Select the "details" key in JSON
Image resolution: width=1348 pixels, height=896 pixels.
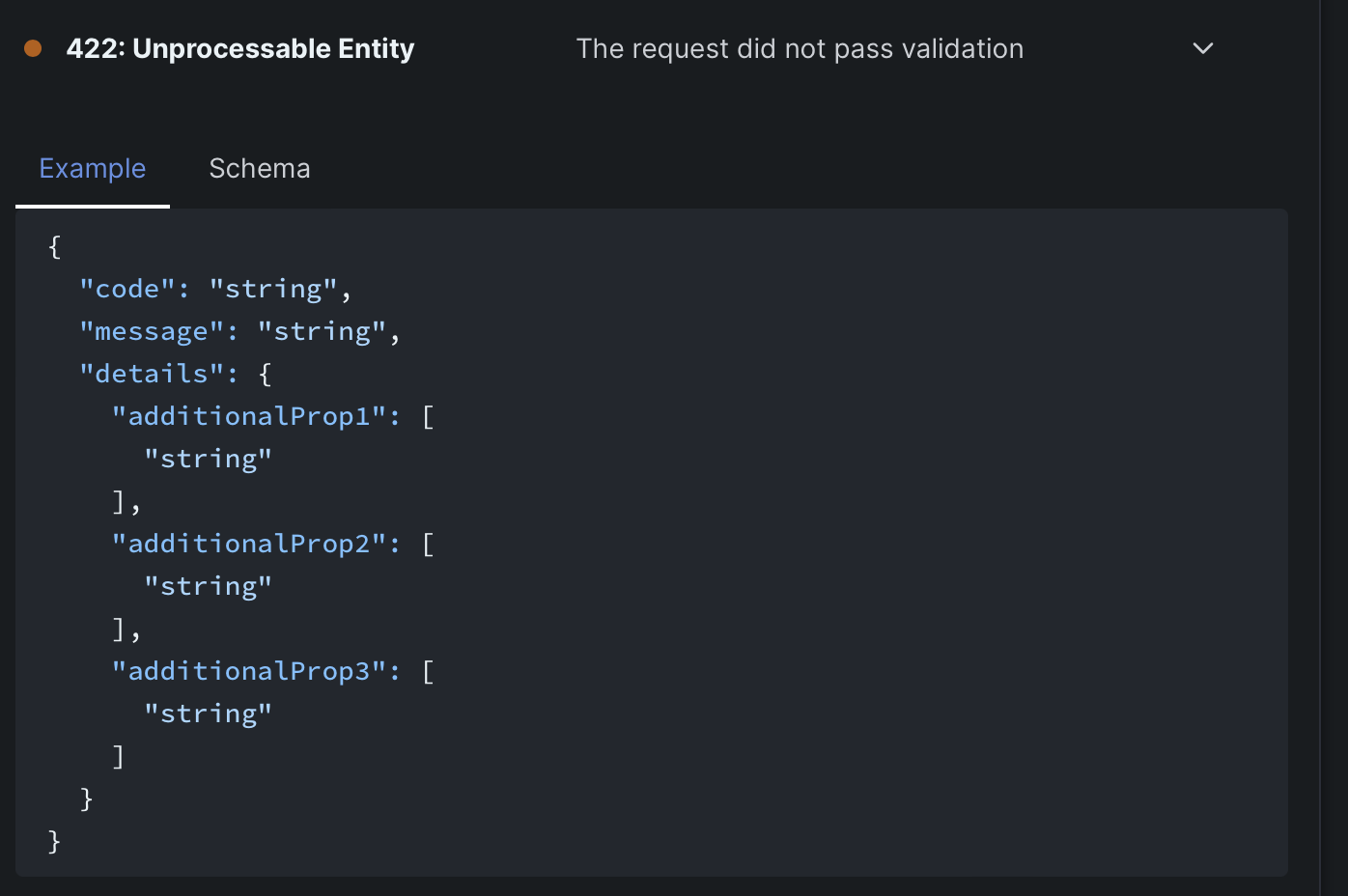tap(151, 374)
